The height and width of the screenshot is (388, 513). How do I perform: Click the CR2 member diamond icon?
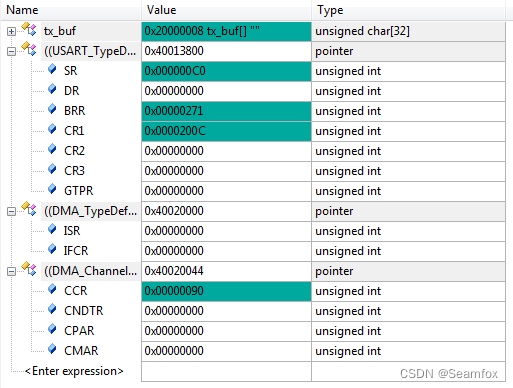tap(52, 149)
